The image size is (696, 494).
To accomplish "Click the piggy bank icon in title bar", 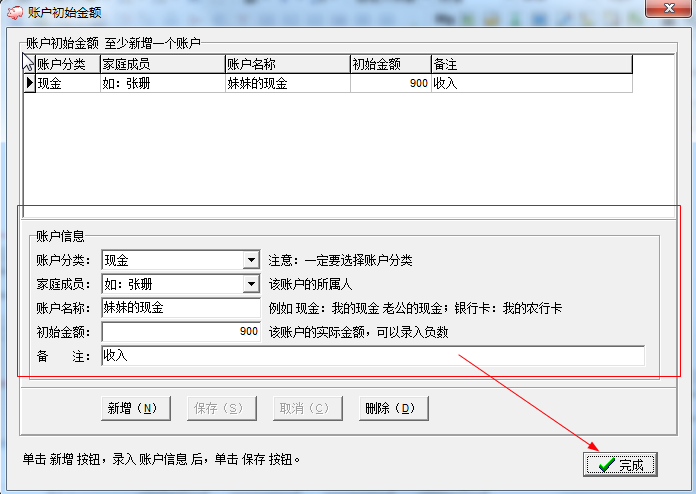I will (x=15, y=12).
